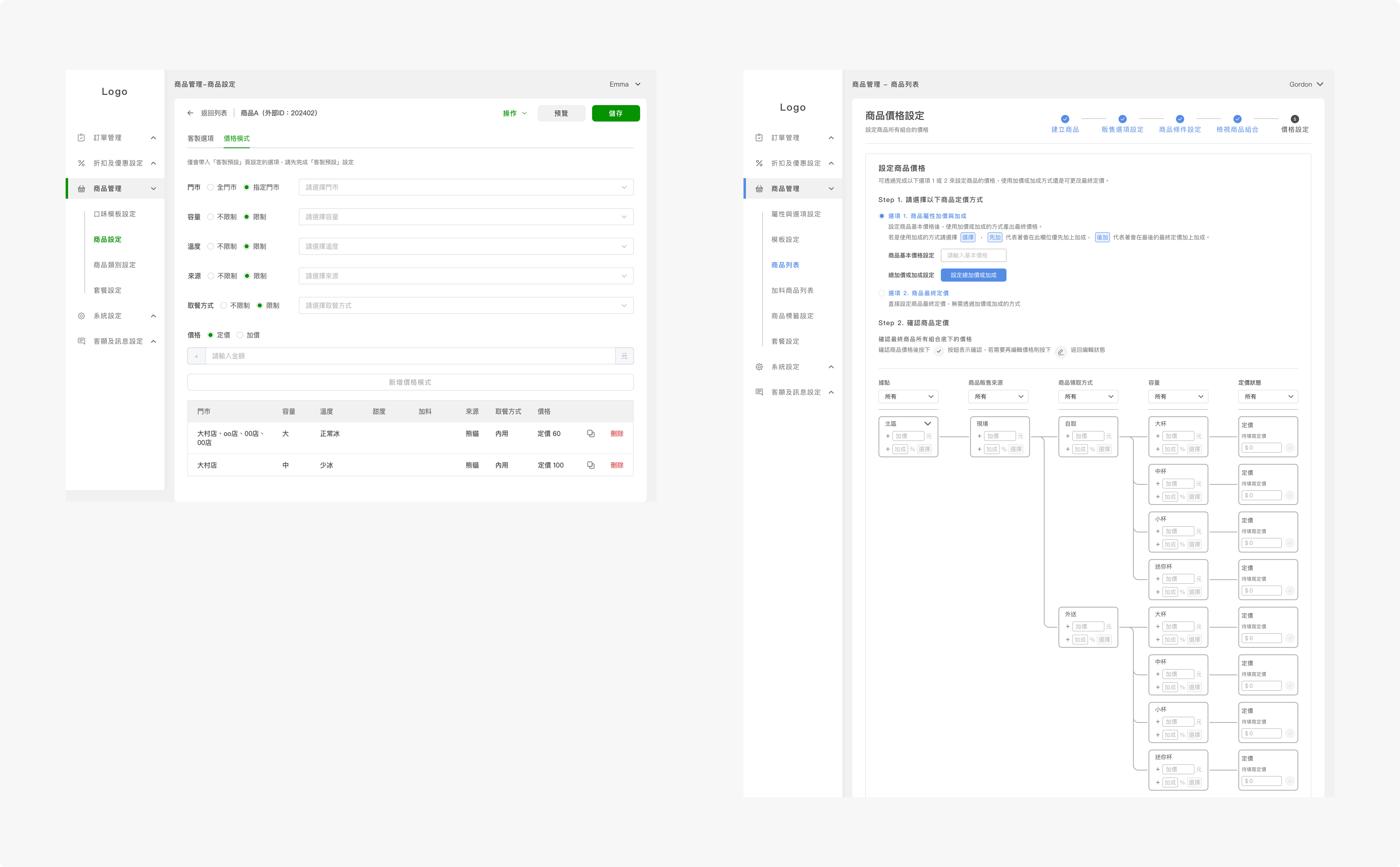Click the checkmark confirm icon in Step 2 description
1400x867 pixels.
click(939, 351)
